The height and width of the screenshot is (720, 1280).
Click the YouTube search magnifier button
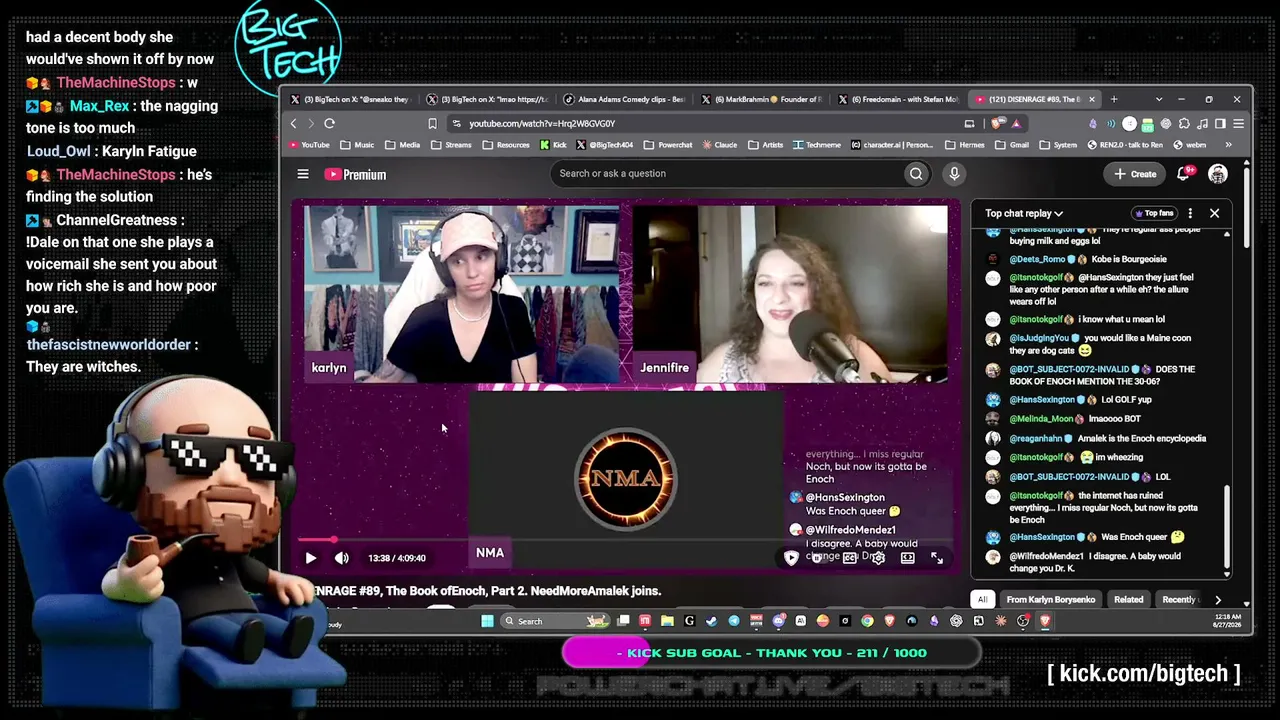[916, 174]
